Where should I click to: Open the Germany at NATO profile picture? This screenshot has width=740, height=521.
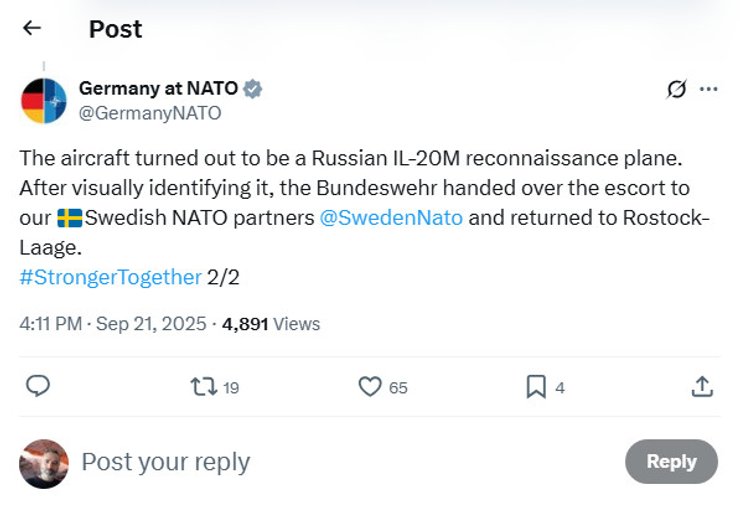pos(44,100)
